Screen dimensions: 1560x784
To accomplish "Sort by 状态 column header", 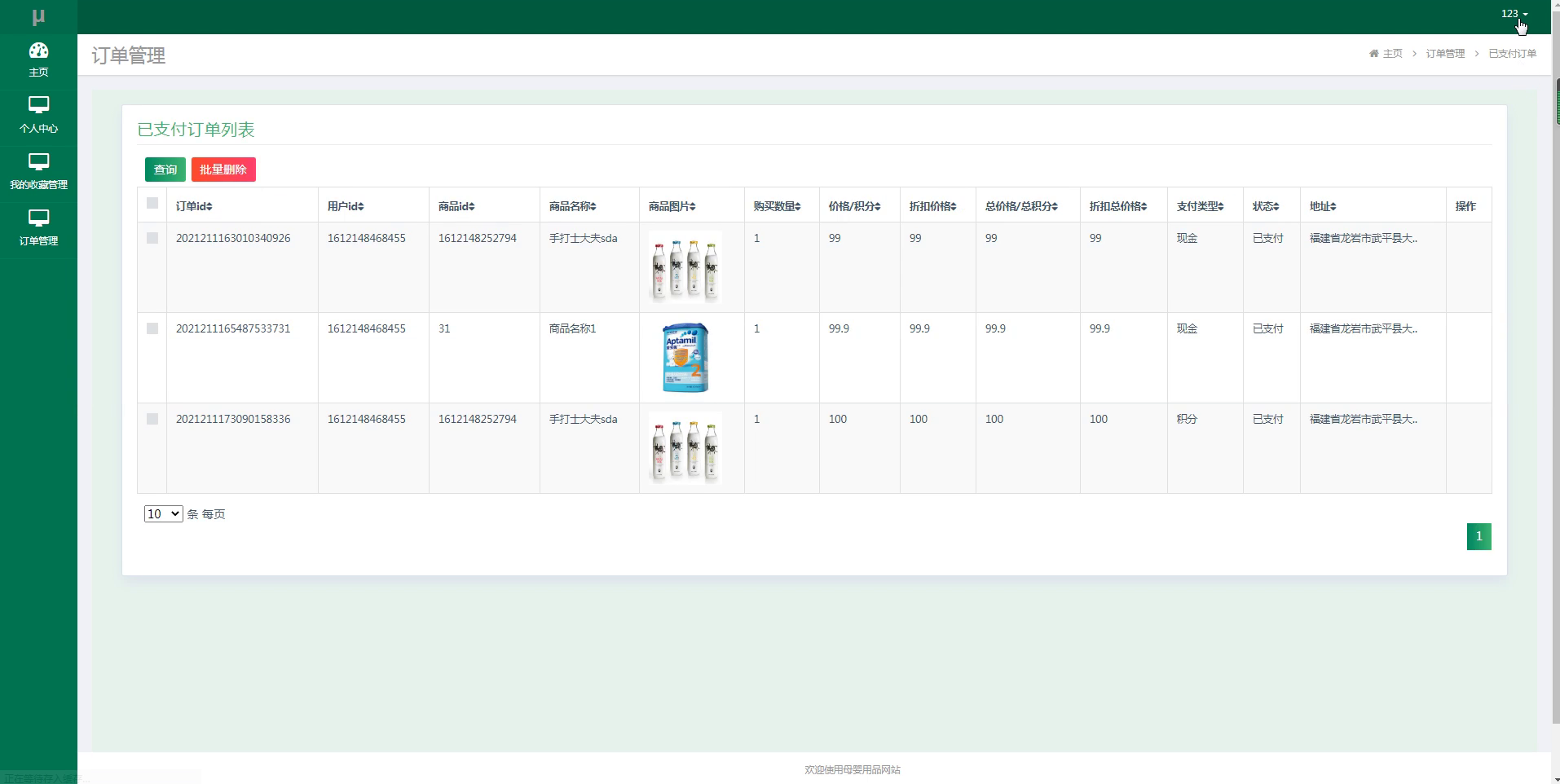I will (1266, 206).
